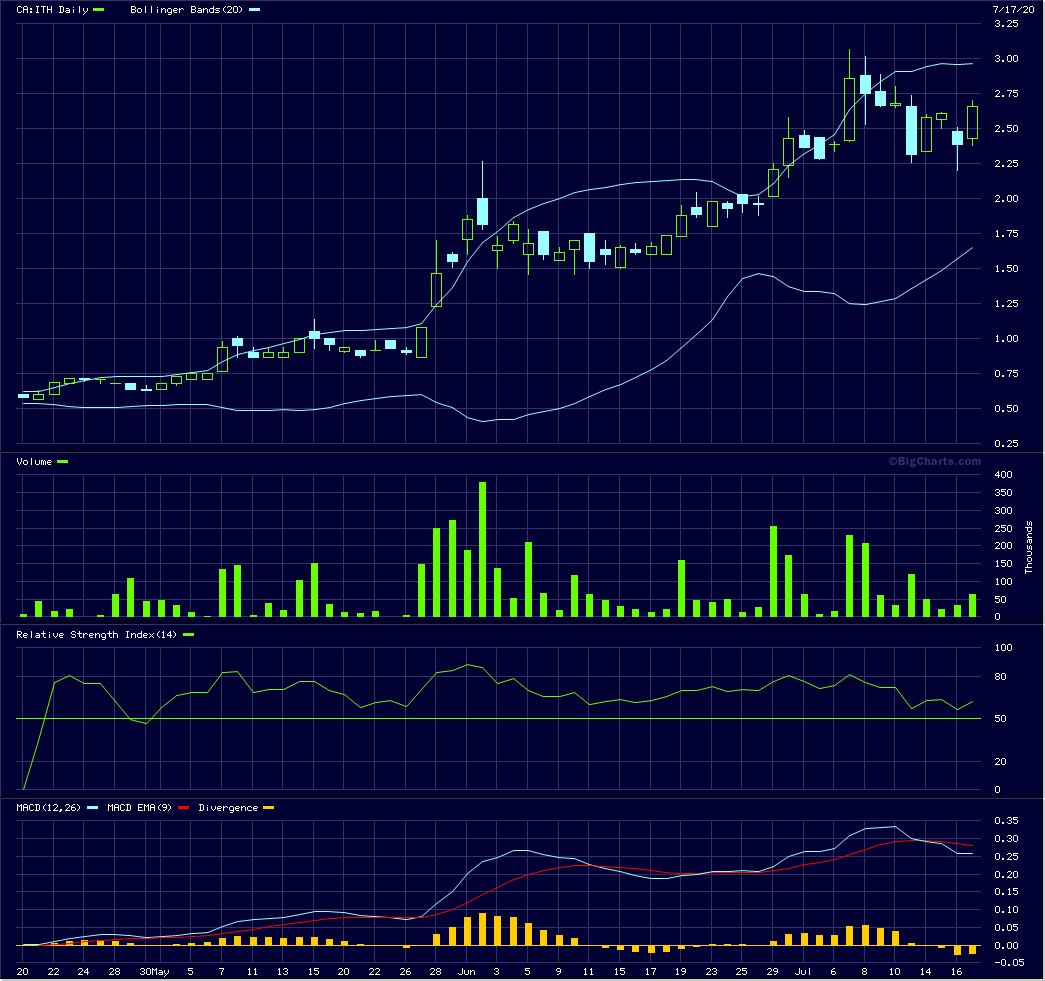Select the Divergence legend label
The height and width of the screenshot is (981, 1045).
(228, 808)
